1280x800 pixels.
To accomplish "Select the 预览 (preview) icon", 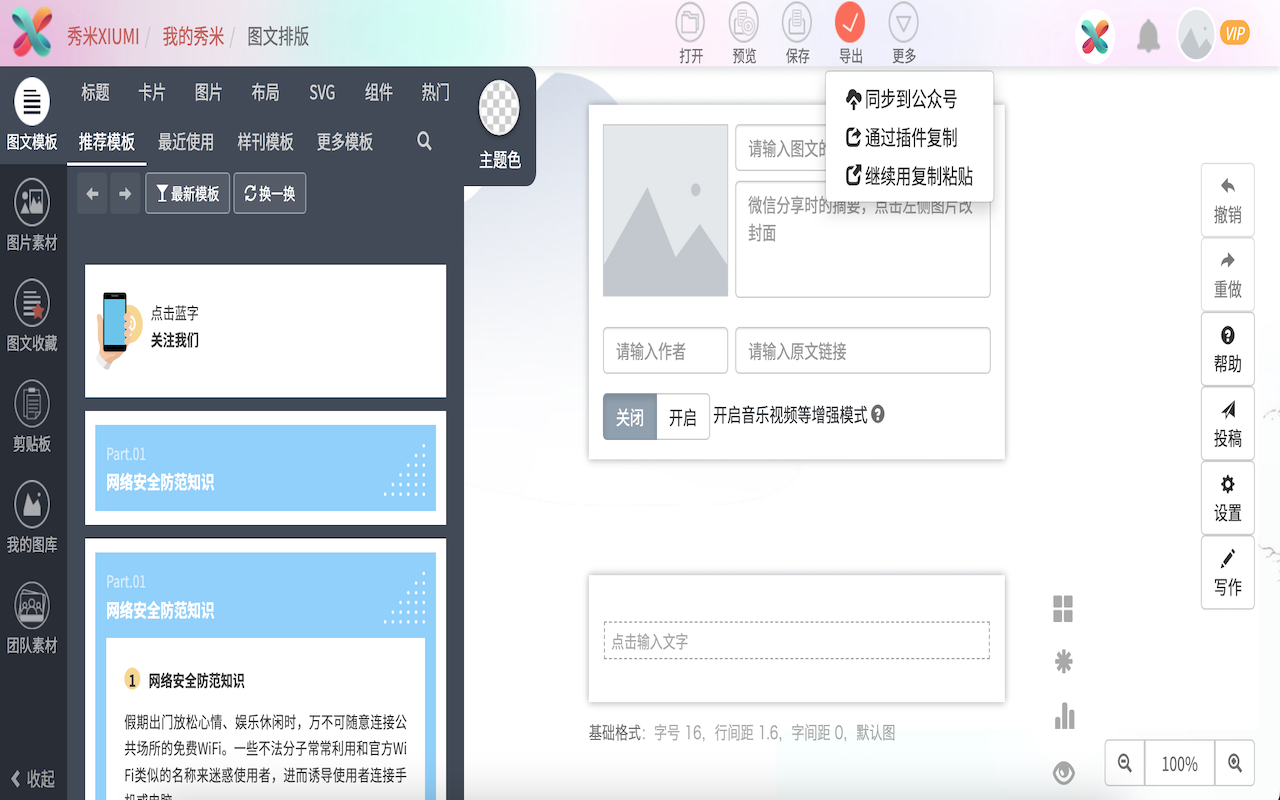I will coord(743,30).
